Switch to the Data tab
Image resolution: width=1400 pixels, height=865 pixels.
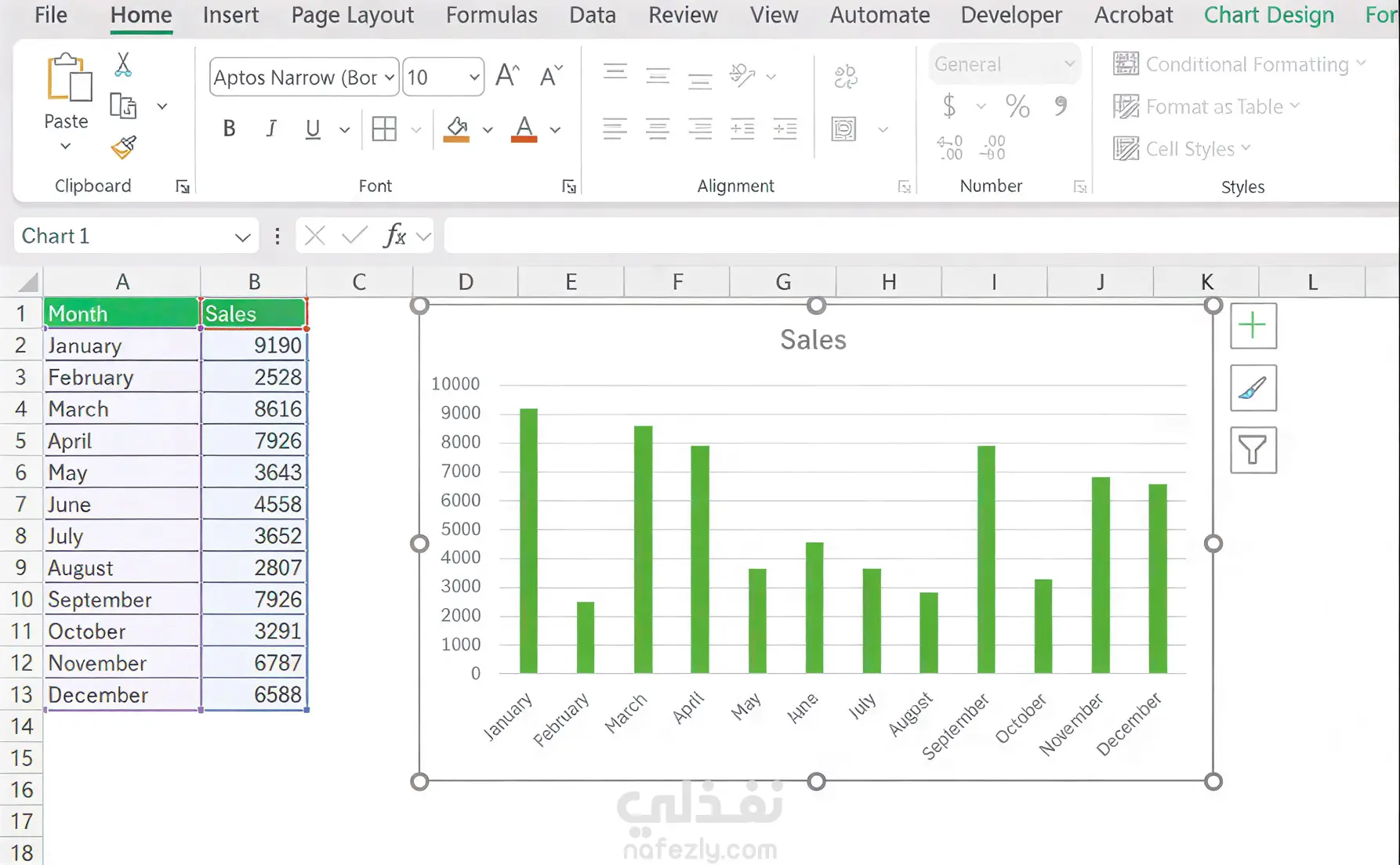[592, 15]
